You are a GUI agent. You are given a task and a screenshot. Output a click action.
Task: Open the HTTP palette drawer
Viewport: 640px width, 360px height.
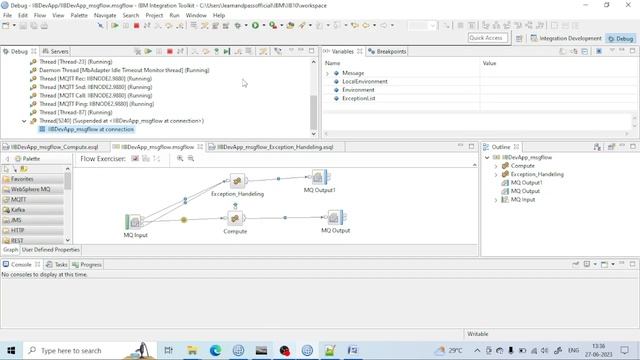[33, 230]
